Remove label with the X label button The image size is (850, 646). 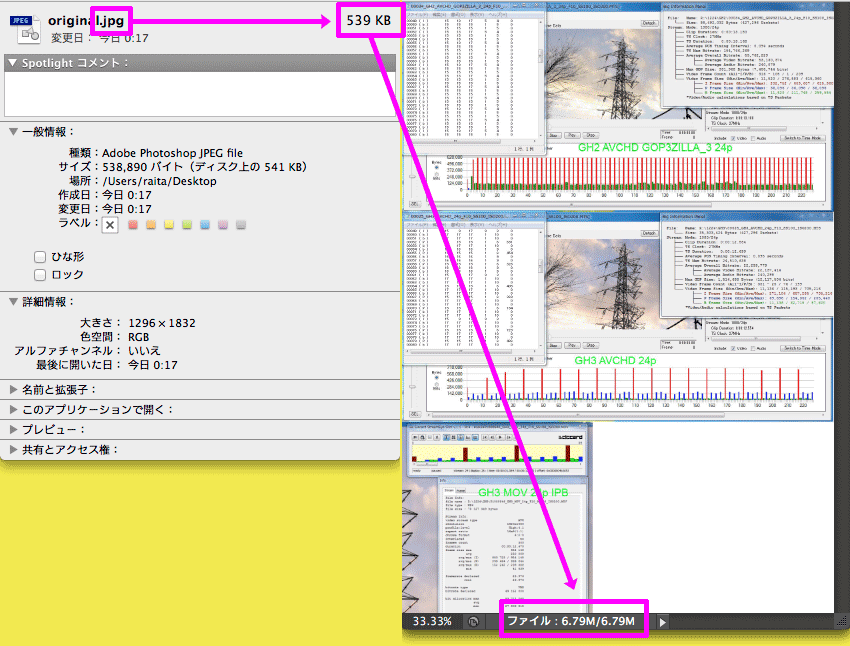pyautogui.click(x=111, y=225)
